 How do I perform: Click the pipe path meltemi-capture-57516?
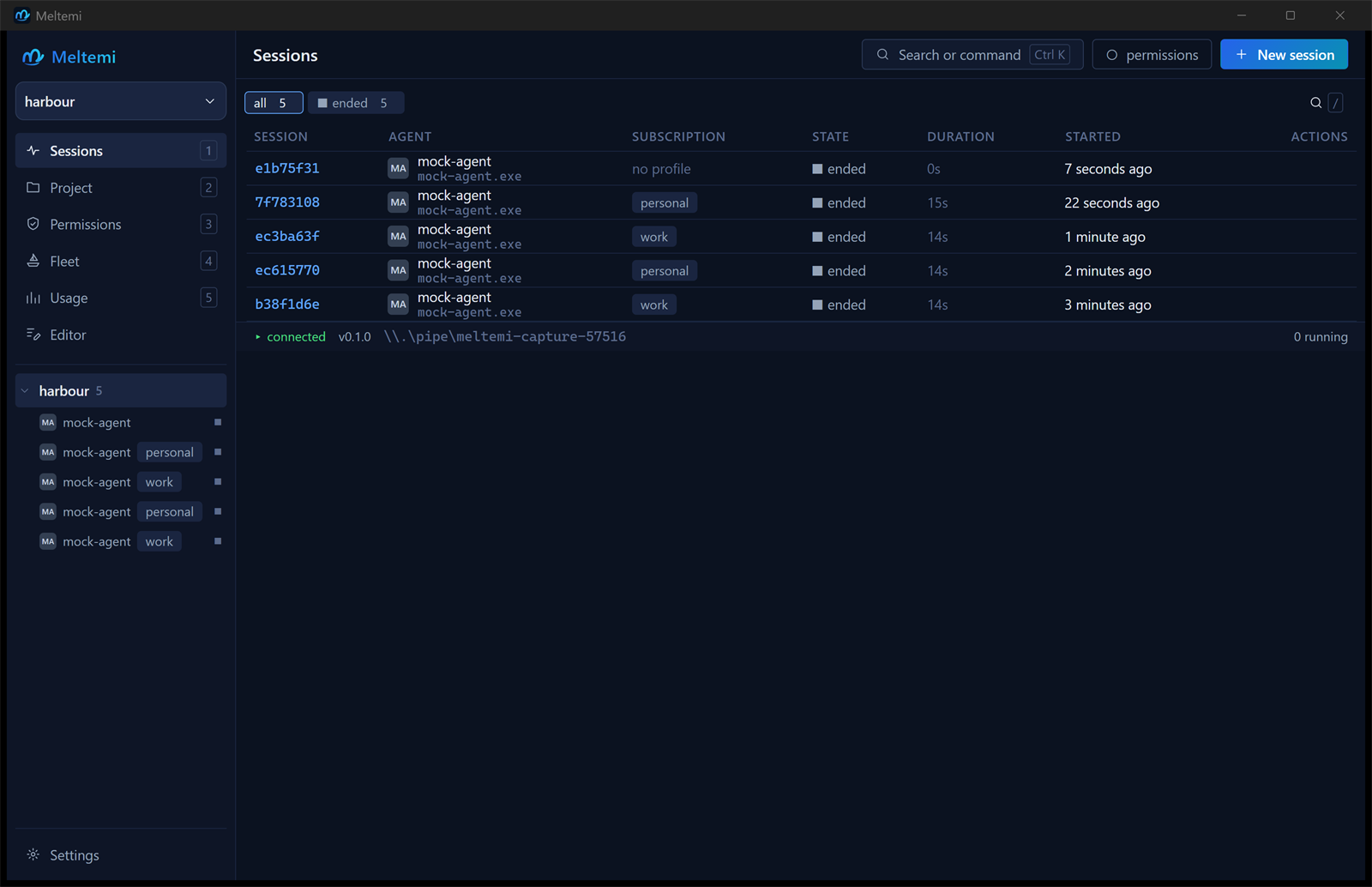click(x=505, y=336)
